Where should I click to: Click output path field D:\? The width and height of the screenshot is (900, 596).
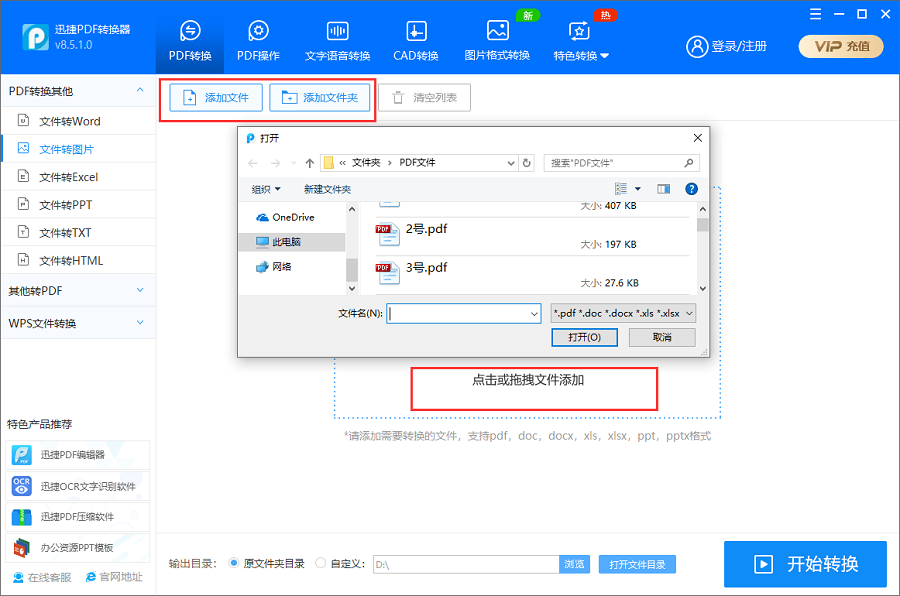466,564
